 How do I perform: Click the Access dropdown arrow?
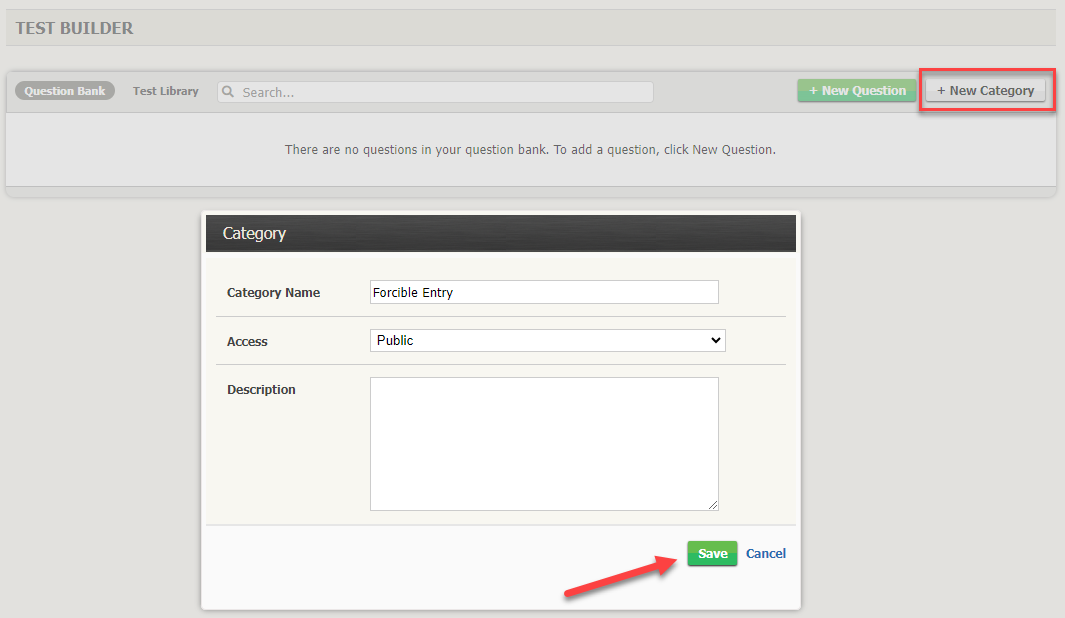(x=716, y=340)
